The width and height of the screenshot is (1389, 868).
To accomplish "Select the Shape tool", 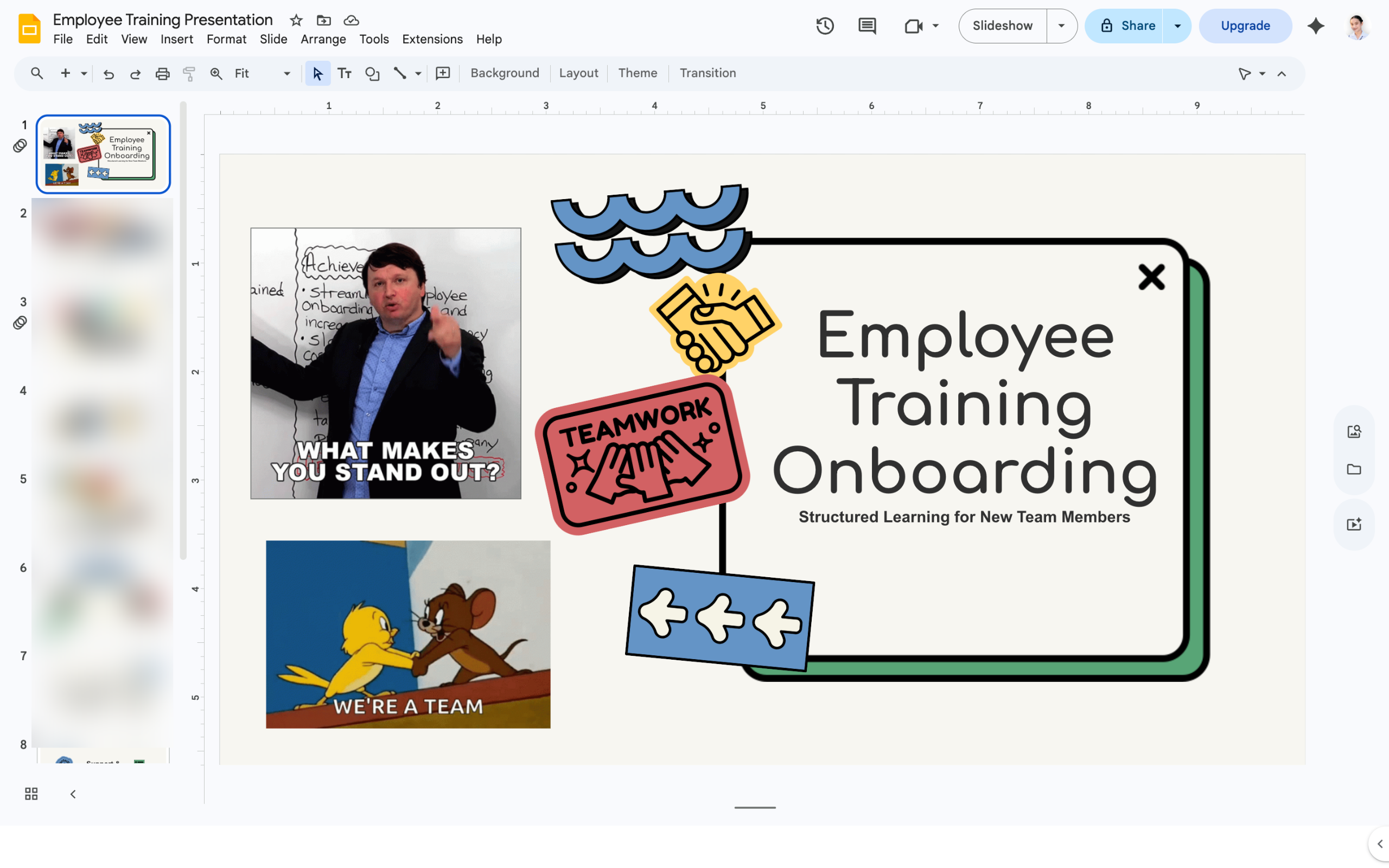I will 373,73.
